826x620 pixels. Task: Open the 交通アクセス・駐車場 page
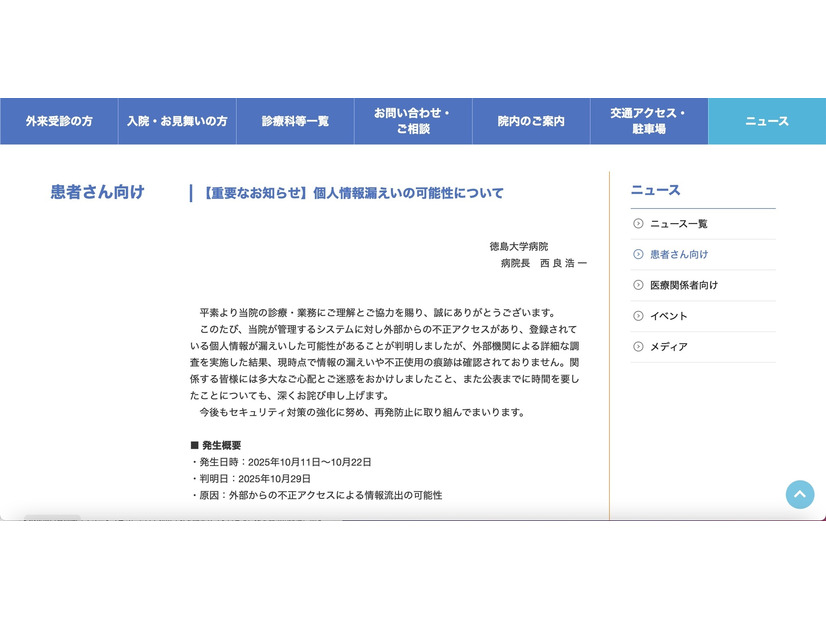(648, 121)
